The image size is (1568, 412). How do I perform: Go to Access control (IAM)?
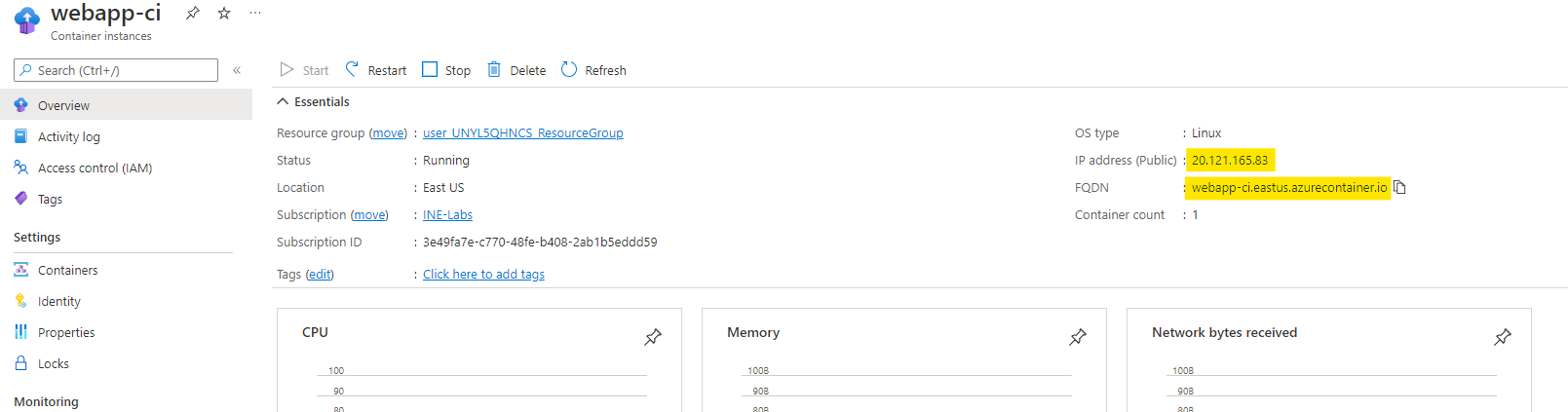click(95, 168)
